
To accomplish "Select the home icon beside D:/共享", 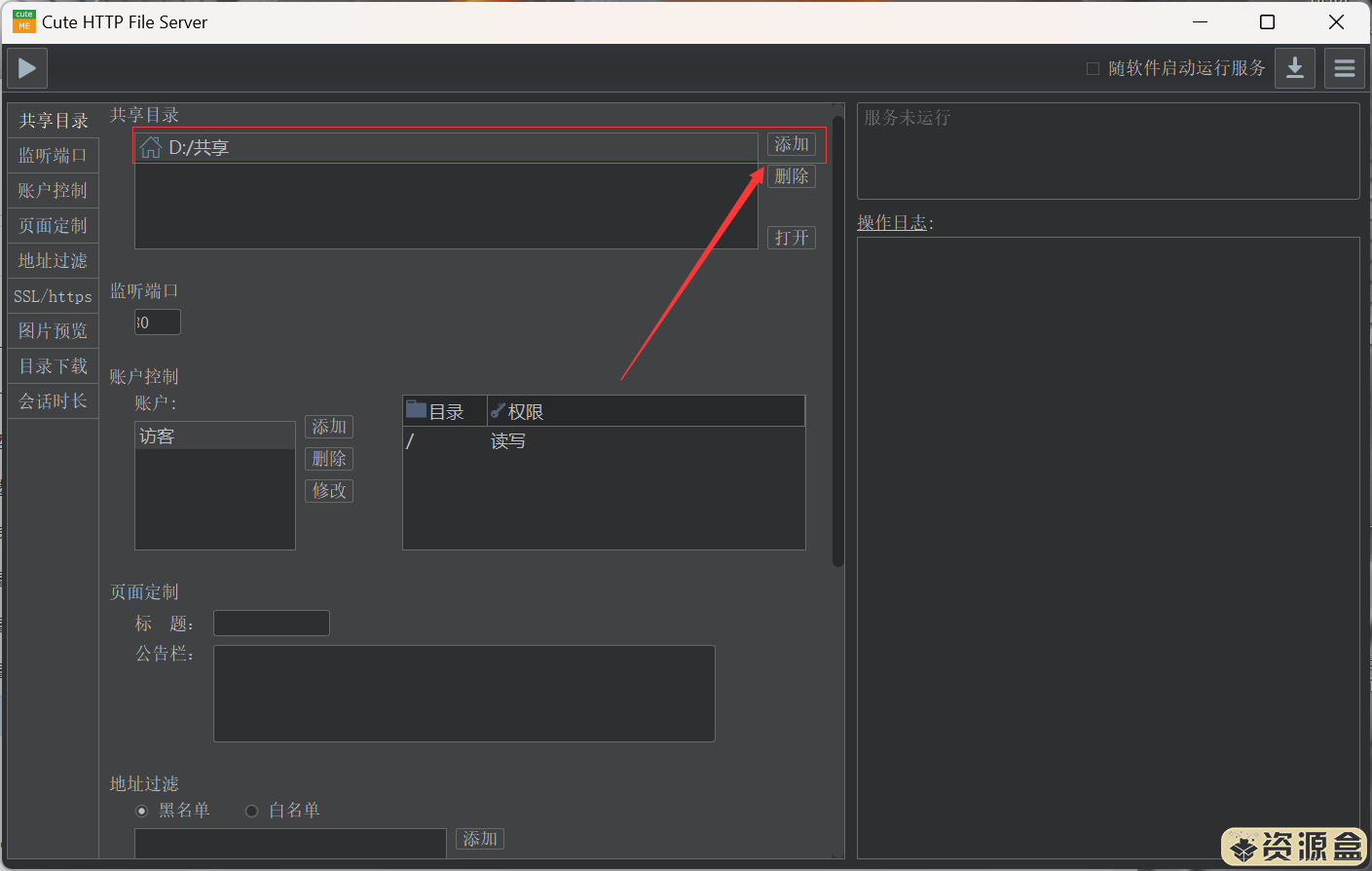I will [x=150, y=147].
